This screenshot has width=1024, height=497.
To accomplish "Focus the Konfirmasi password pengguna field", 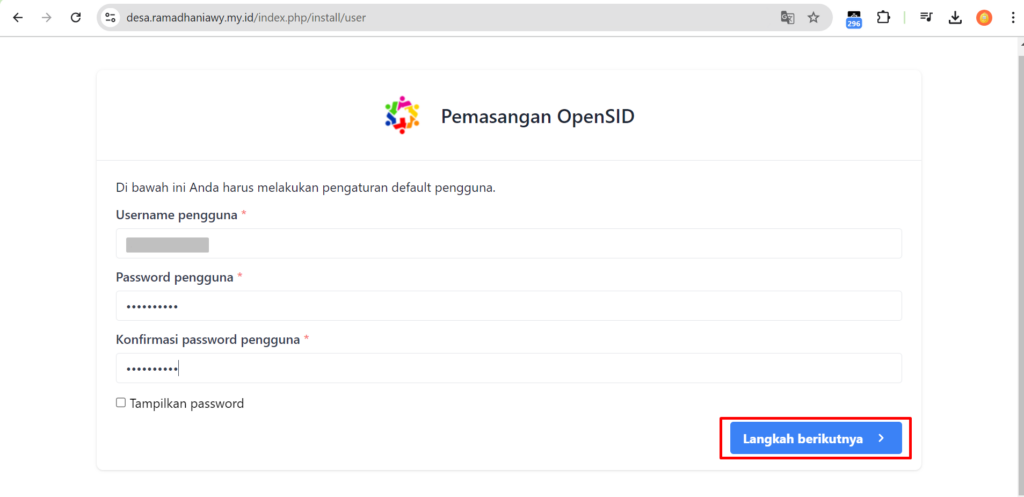I will (509, 368).
